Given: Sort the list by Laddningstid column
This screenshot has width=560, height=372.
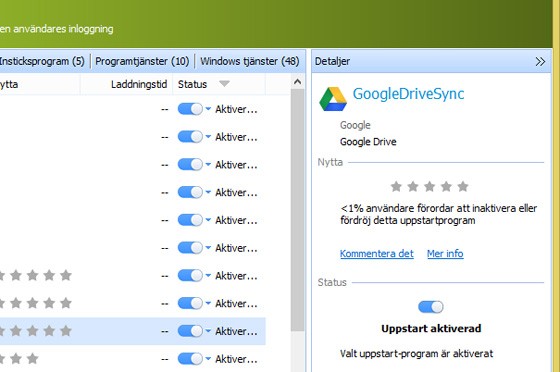Looking at the screenshot, I should click(139, 84).
